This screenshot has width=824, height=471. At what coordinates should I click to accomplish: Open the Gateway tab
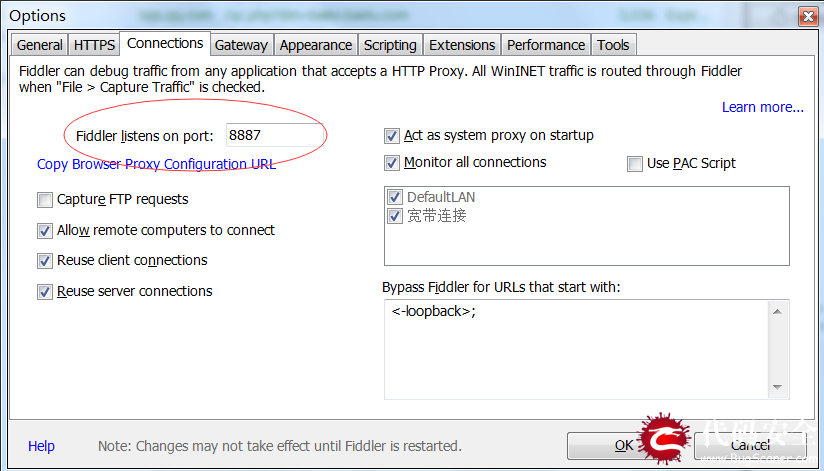point(241,45)
